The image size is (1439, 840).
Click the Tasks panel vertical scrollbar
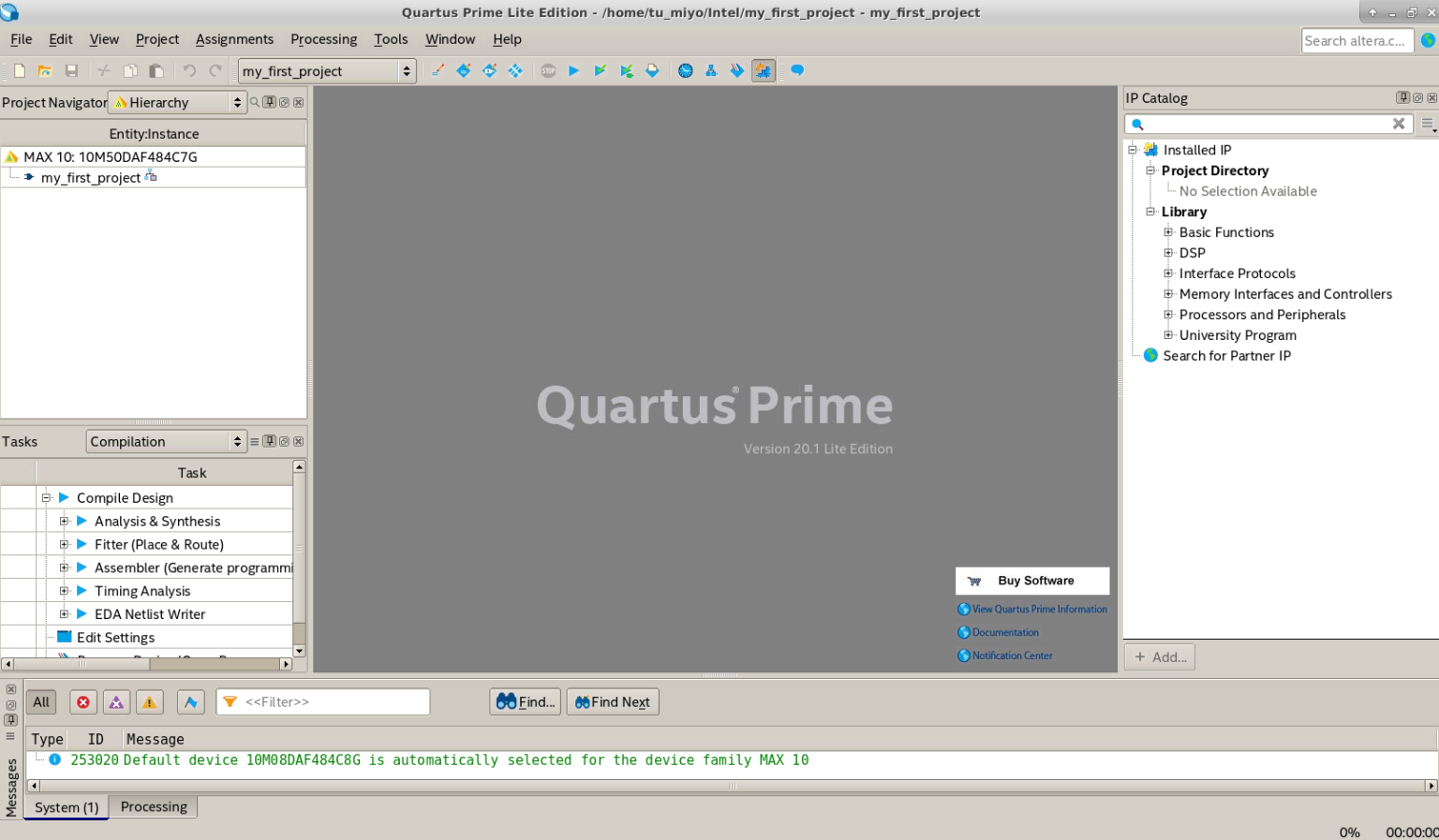pos(299,562)
